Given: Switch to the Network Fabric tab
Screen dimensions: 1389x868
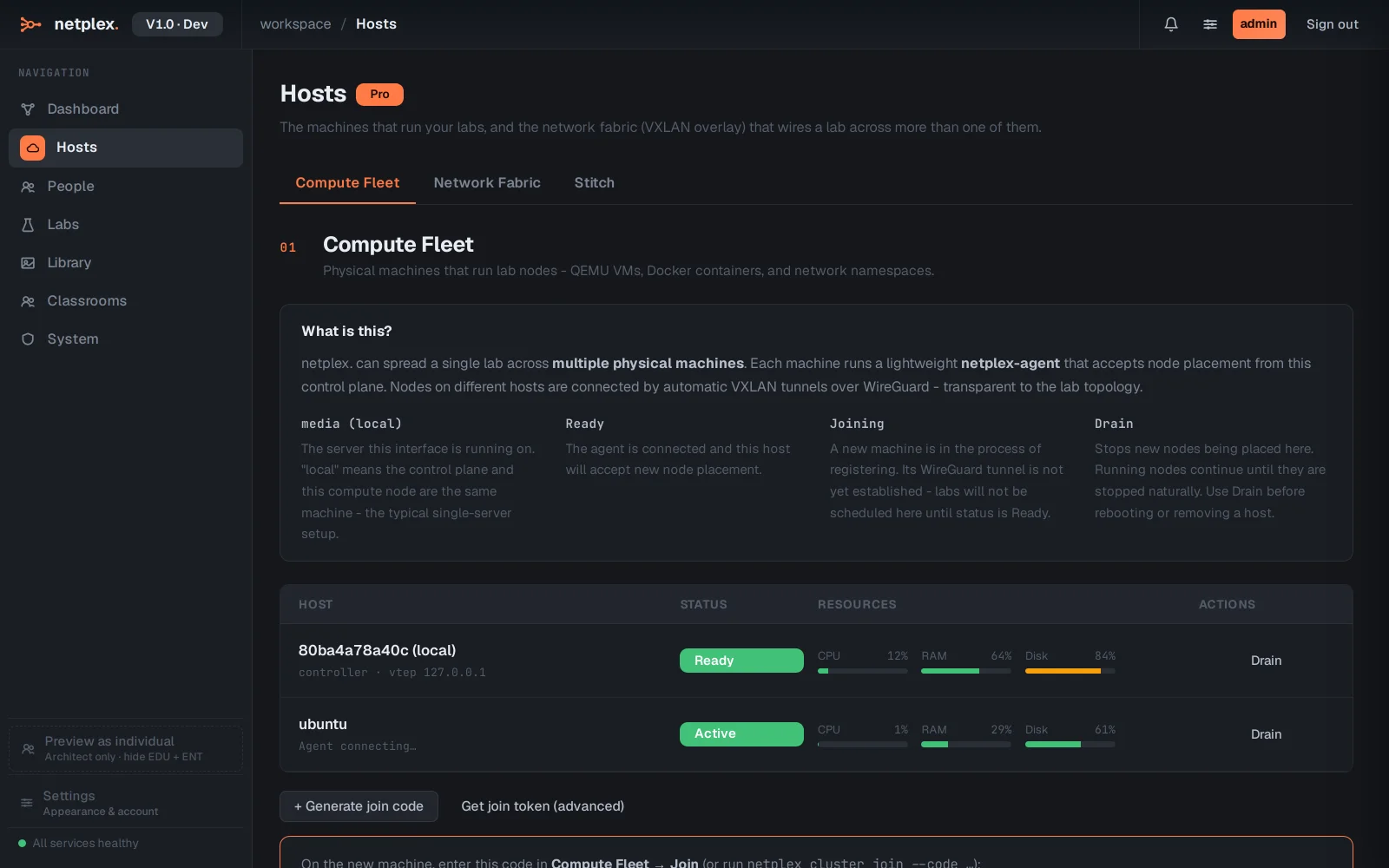Looking at the screenshot, I should coord(487,183).
